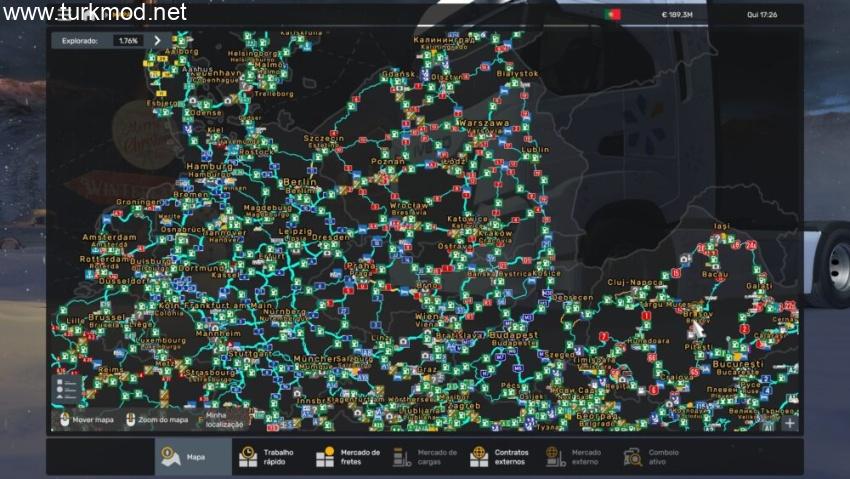This screenshot has height=479, width=850.
Task: Click blue route 4 marker near Ruse
Action: pos(767,391)
